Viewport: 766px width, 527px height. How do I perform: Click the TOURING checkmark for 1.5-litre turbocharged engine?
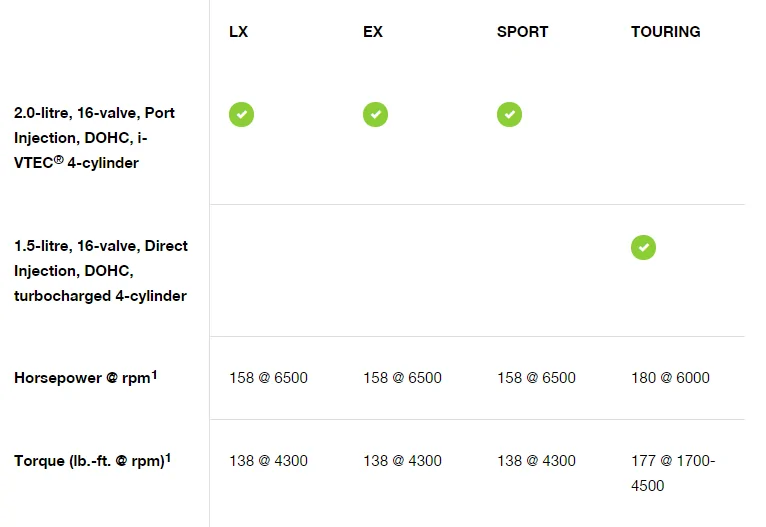pos(643,246)
